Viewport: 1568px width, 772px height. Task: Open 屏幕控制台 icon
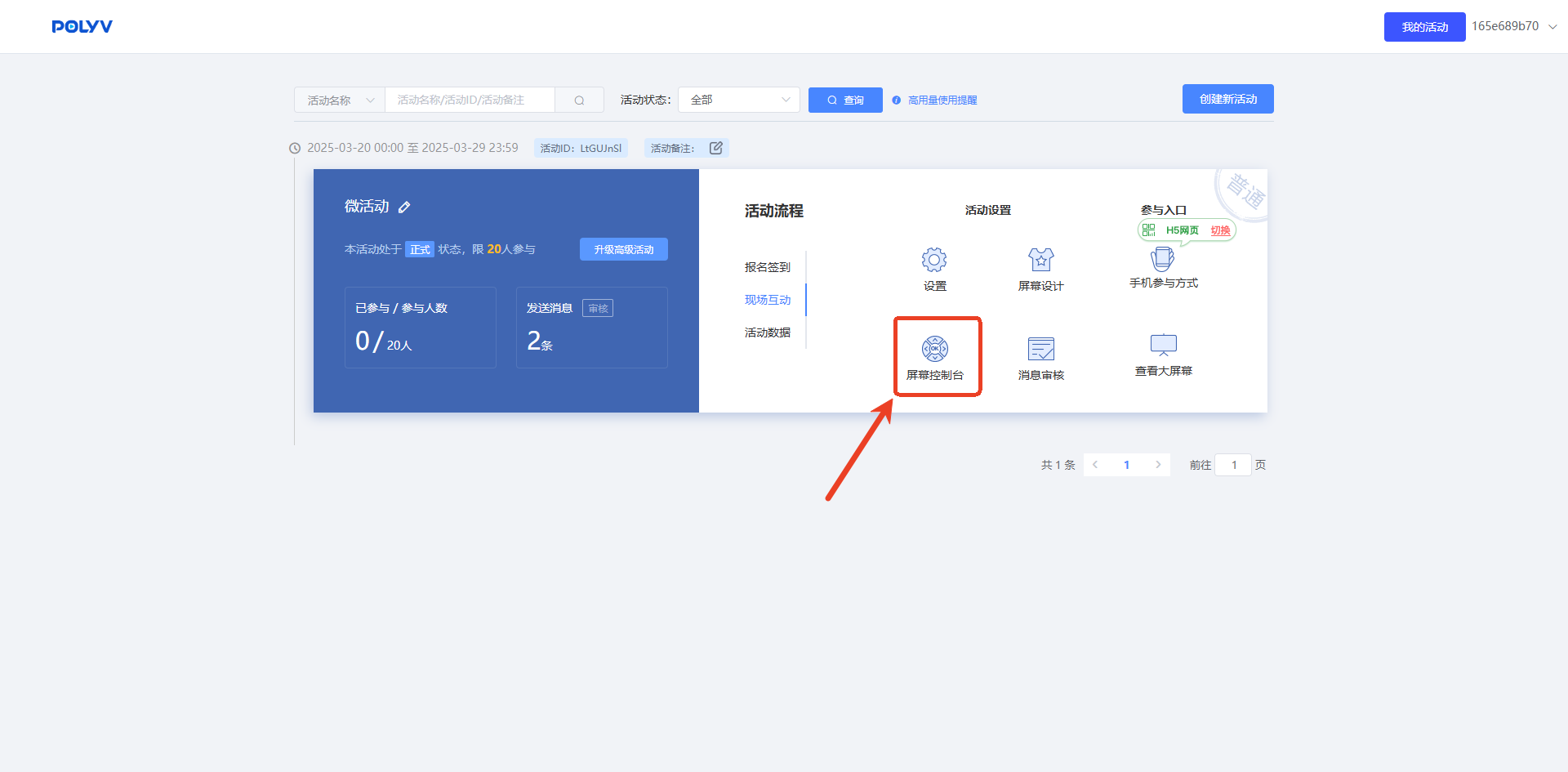[935, 349]
